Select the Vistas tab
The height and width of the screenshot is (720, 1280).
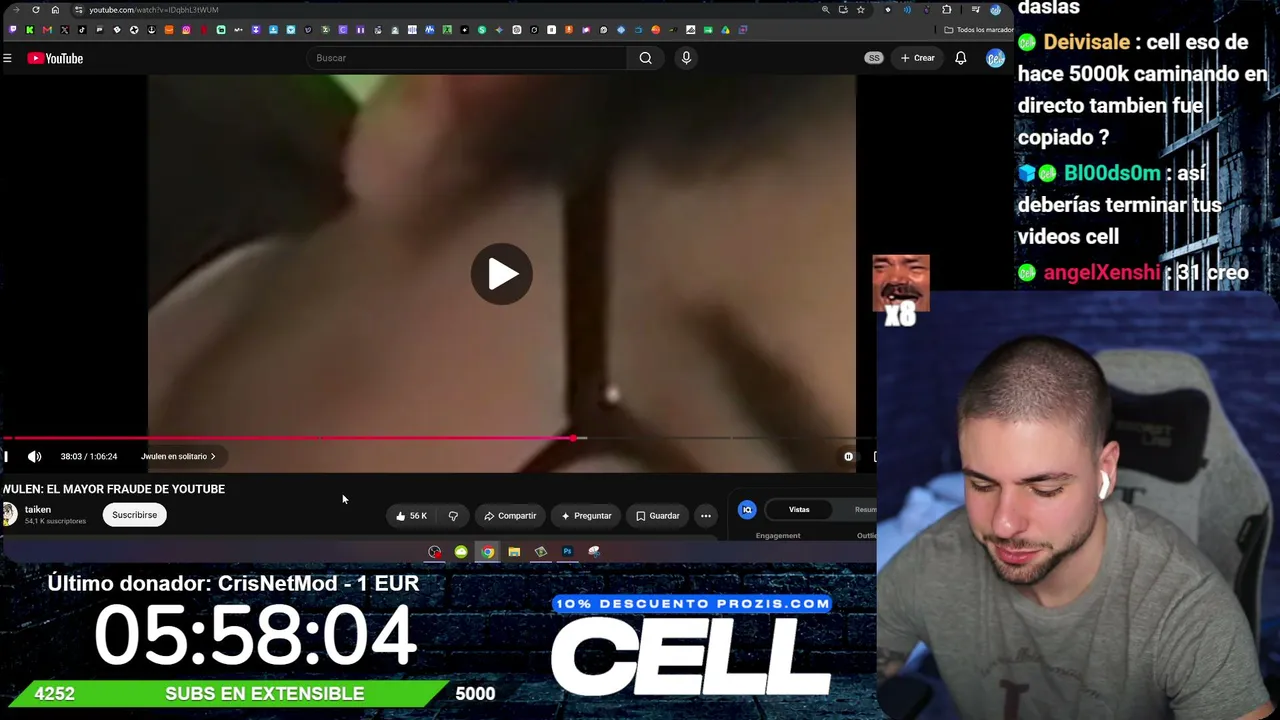click(799, 510)
